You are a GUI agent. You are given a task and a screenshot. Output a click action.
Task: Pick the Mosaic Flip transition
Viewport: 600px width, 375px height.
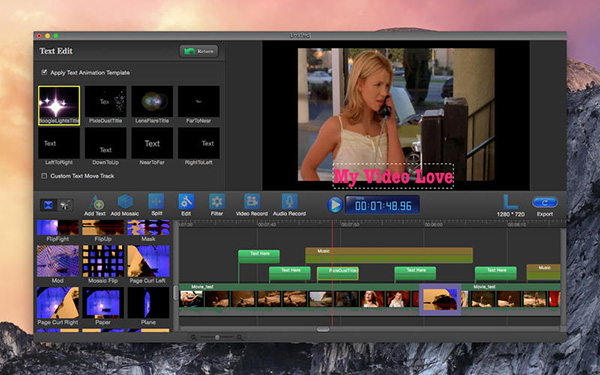pyautogui.click(x=103, y=261)
